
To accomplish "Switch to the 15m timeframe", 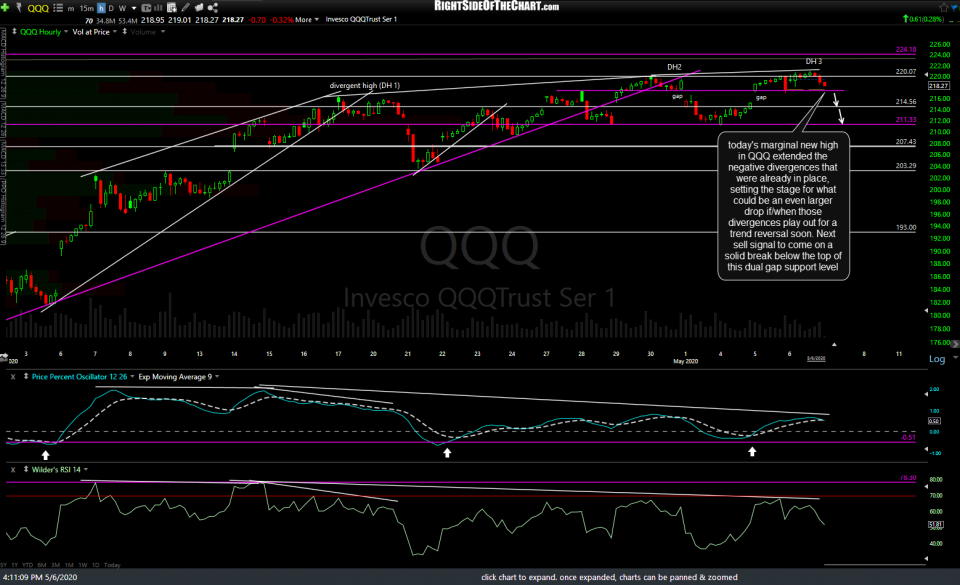I will pyautogui.click(x=85, y=6).
